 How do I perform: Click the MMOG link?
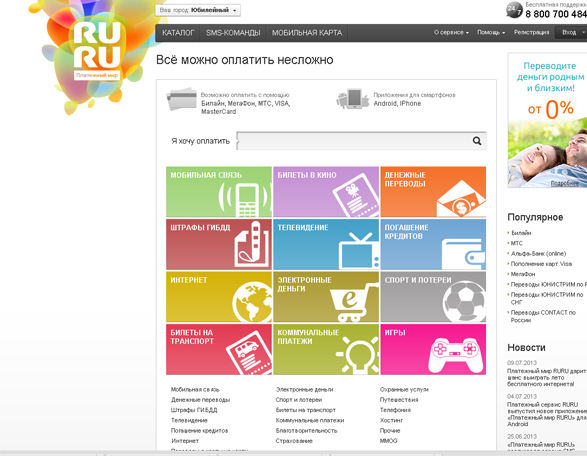pos(389,441)
